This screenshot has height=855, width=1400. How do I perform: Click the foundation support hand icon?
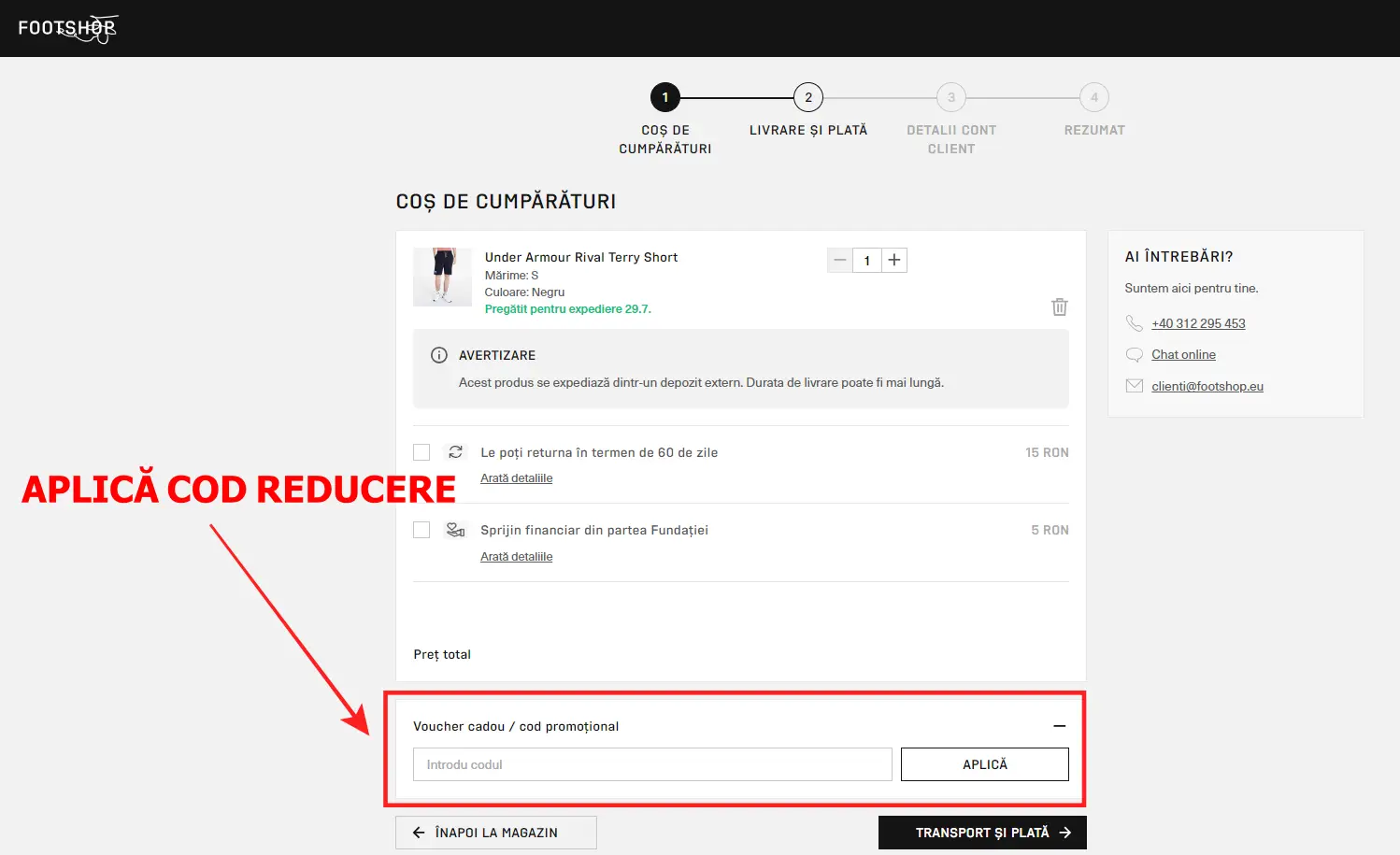click(455, 530)
